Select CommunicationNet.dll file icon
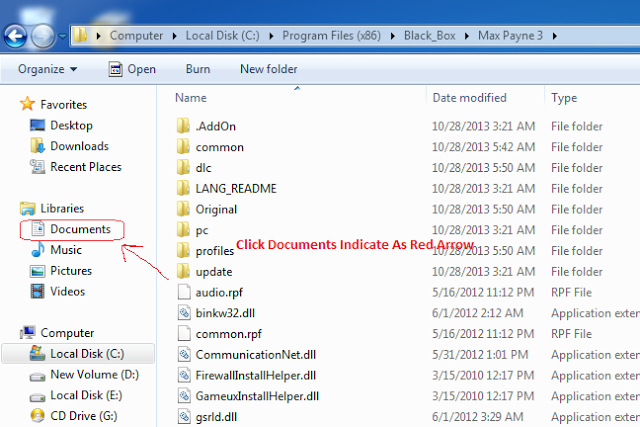This screenshot has width=640, height=427. tap(184, 354)
